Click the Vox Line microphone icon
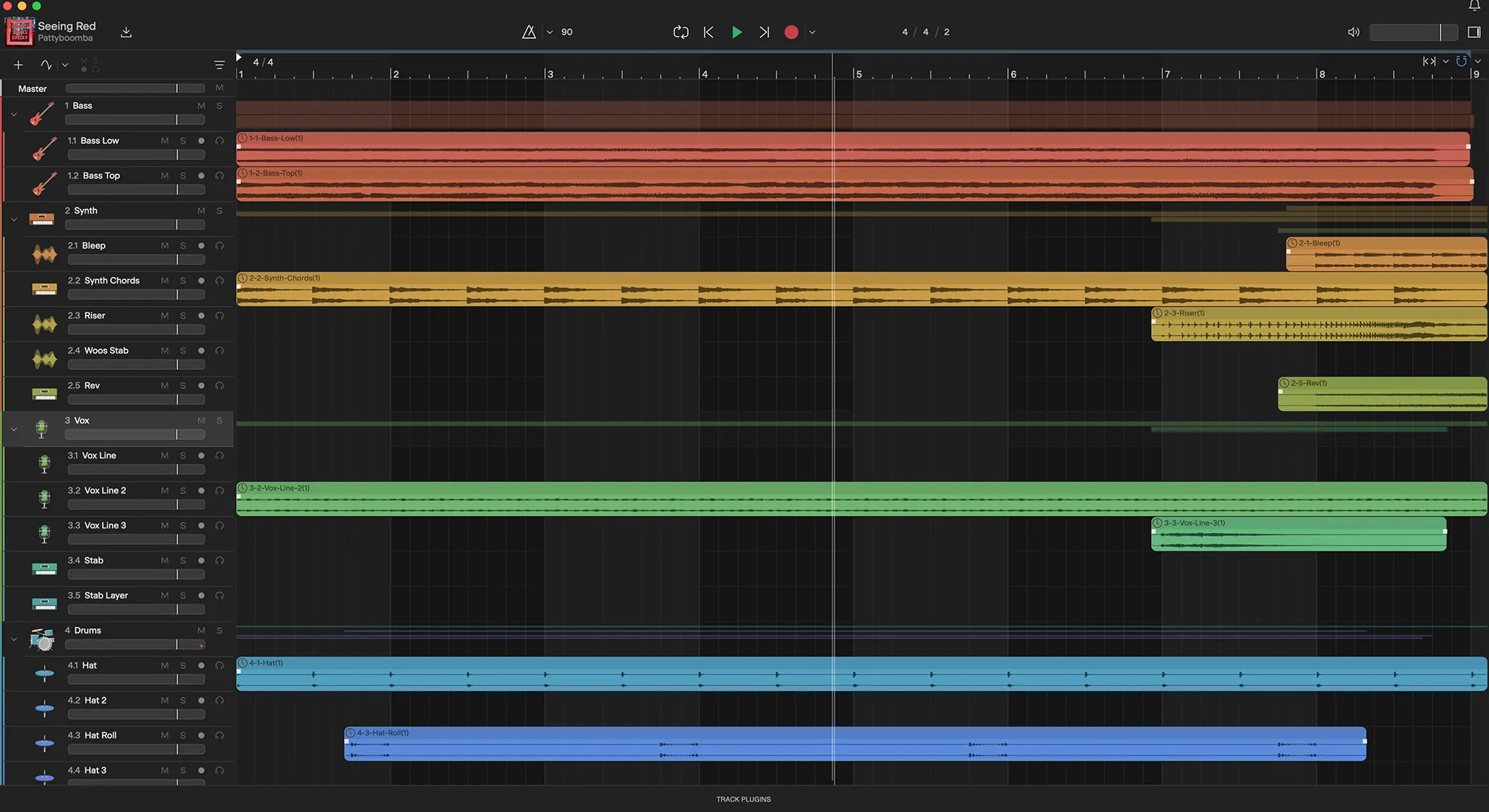1489x812 pixels. point(45,464)
